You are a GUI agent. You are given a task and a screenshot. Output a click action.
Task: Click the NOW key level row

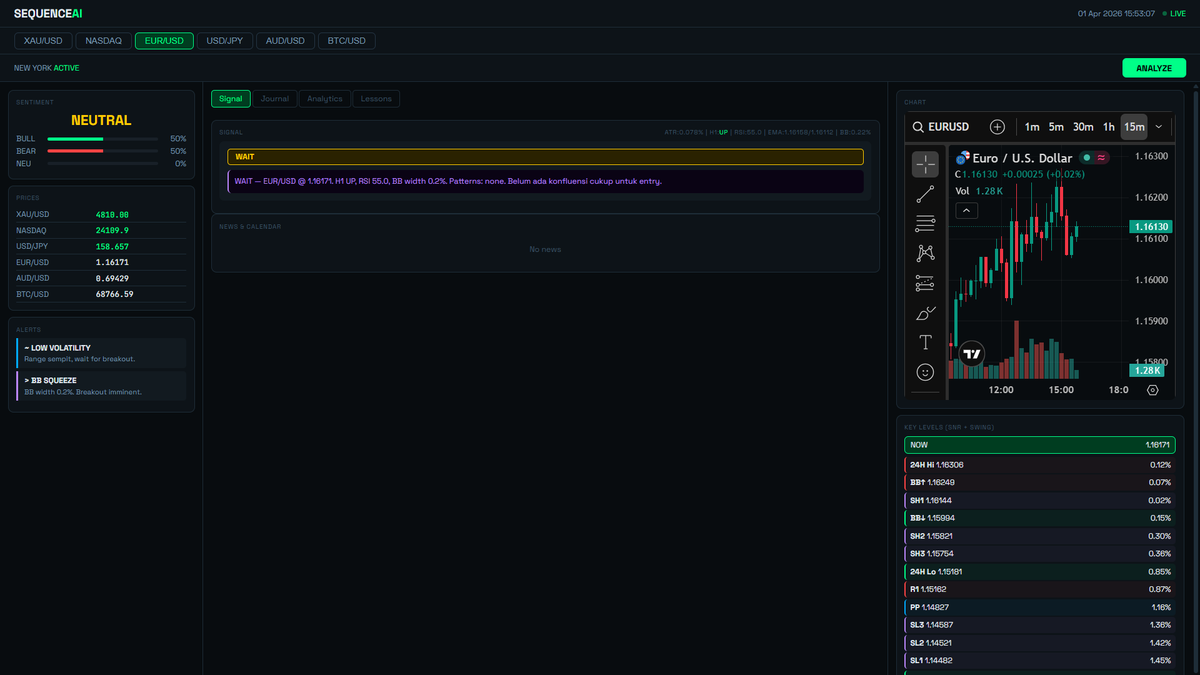(1040, 445)
